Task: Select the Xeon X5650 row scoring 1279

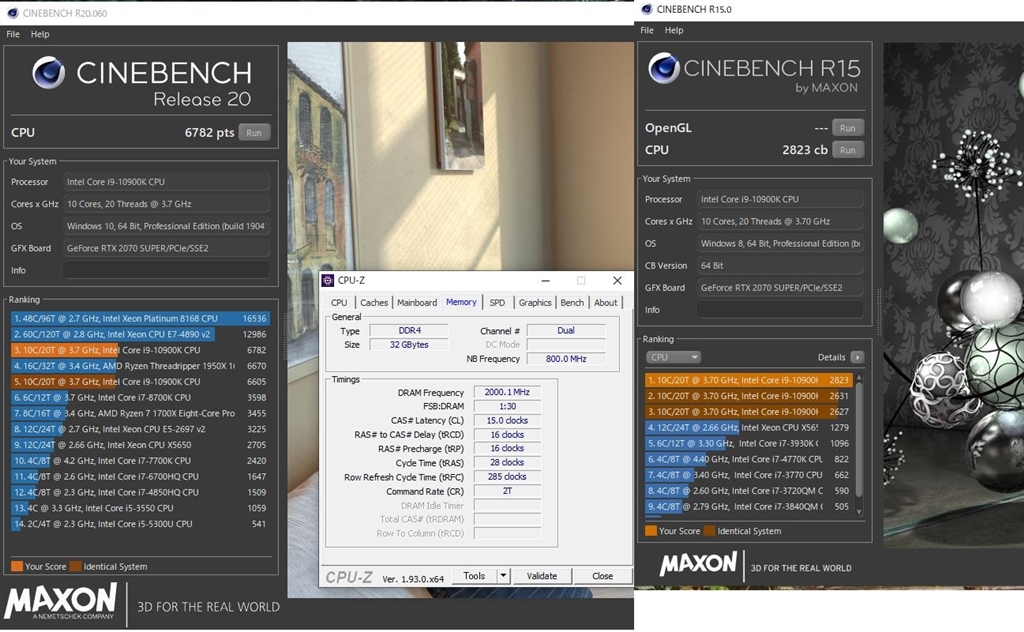Action: coord(748,428)
